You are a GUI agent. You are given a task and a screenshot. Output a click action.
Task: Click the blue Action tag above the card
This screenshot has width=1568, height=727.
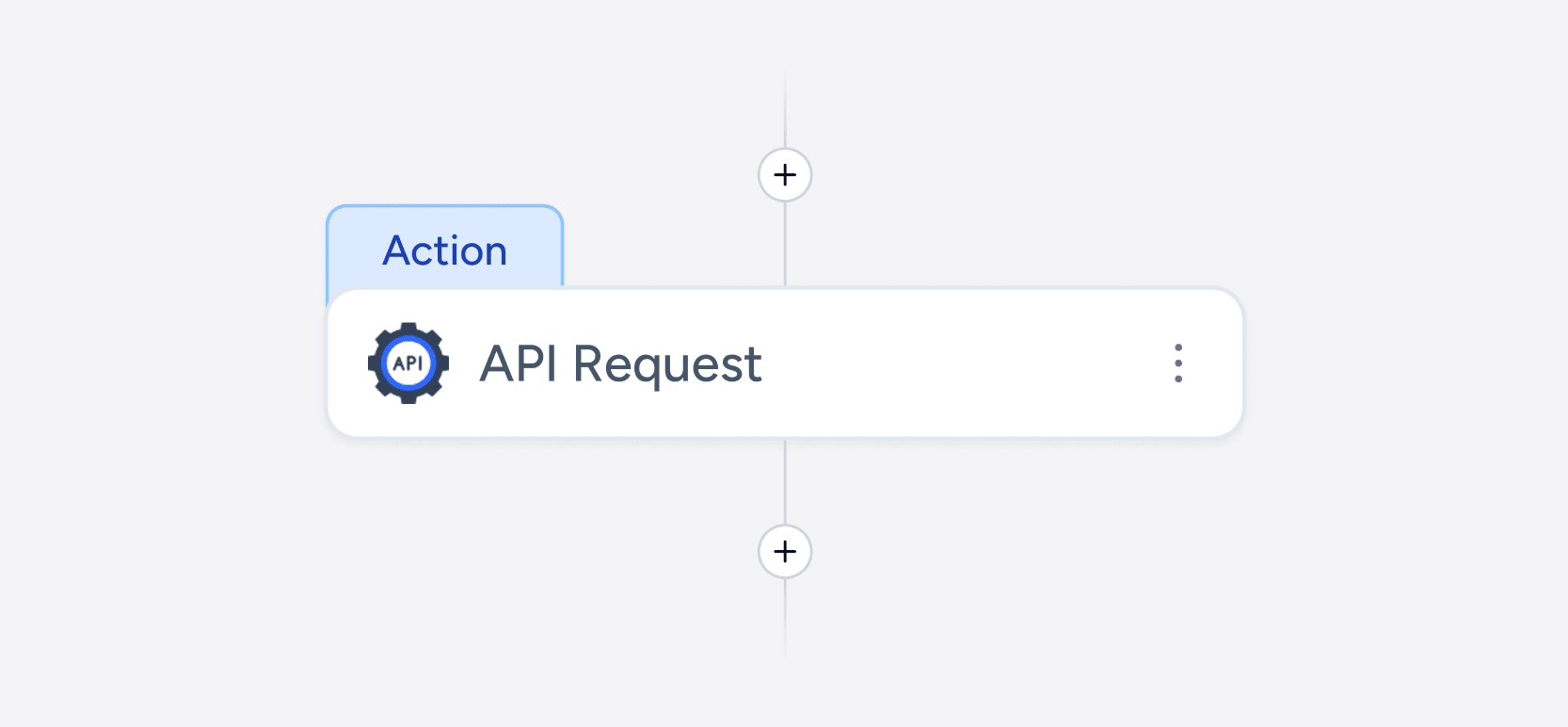444,250
